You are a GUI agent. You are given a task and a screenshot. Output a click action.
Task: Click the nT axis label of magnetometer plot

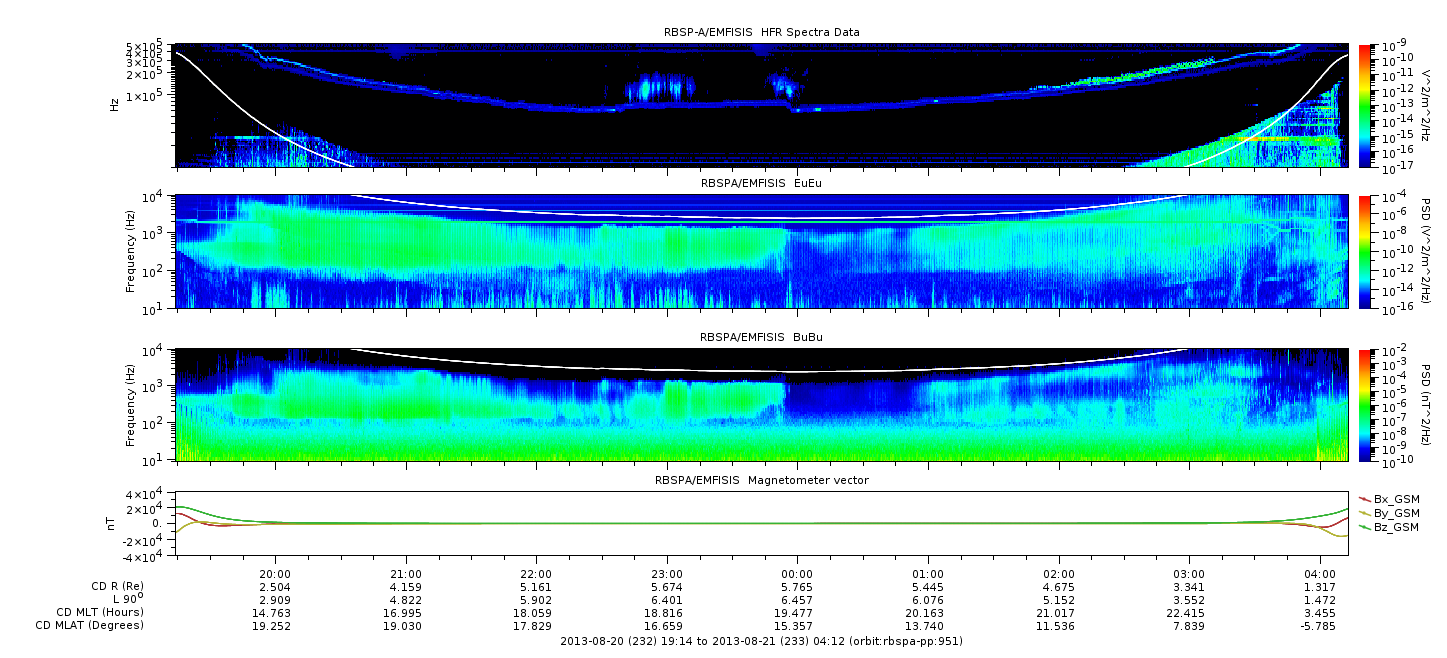(113, 523)
